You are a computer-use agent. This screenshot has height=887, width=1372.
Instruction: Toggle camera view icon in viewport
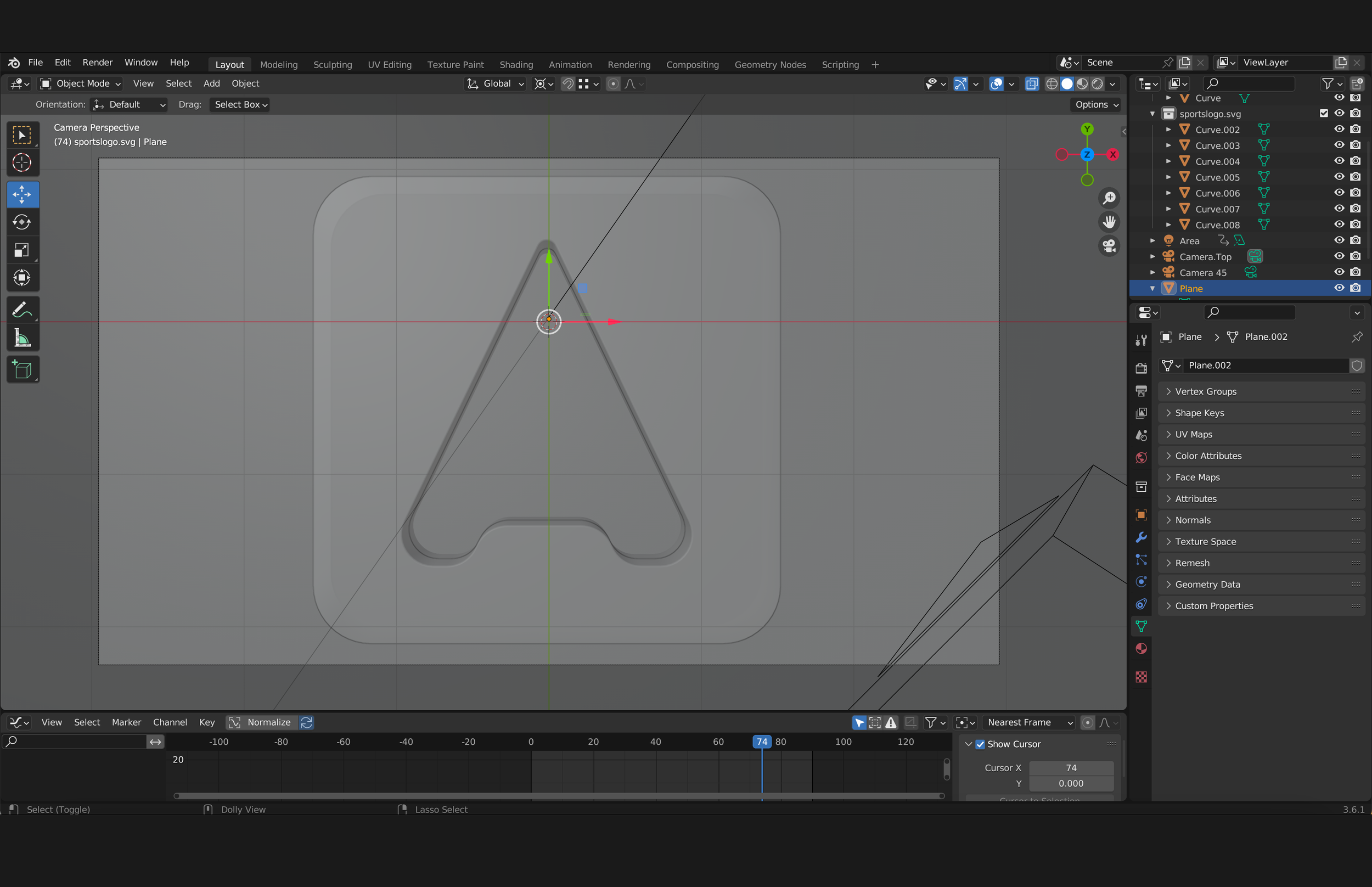1109,246
